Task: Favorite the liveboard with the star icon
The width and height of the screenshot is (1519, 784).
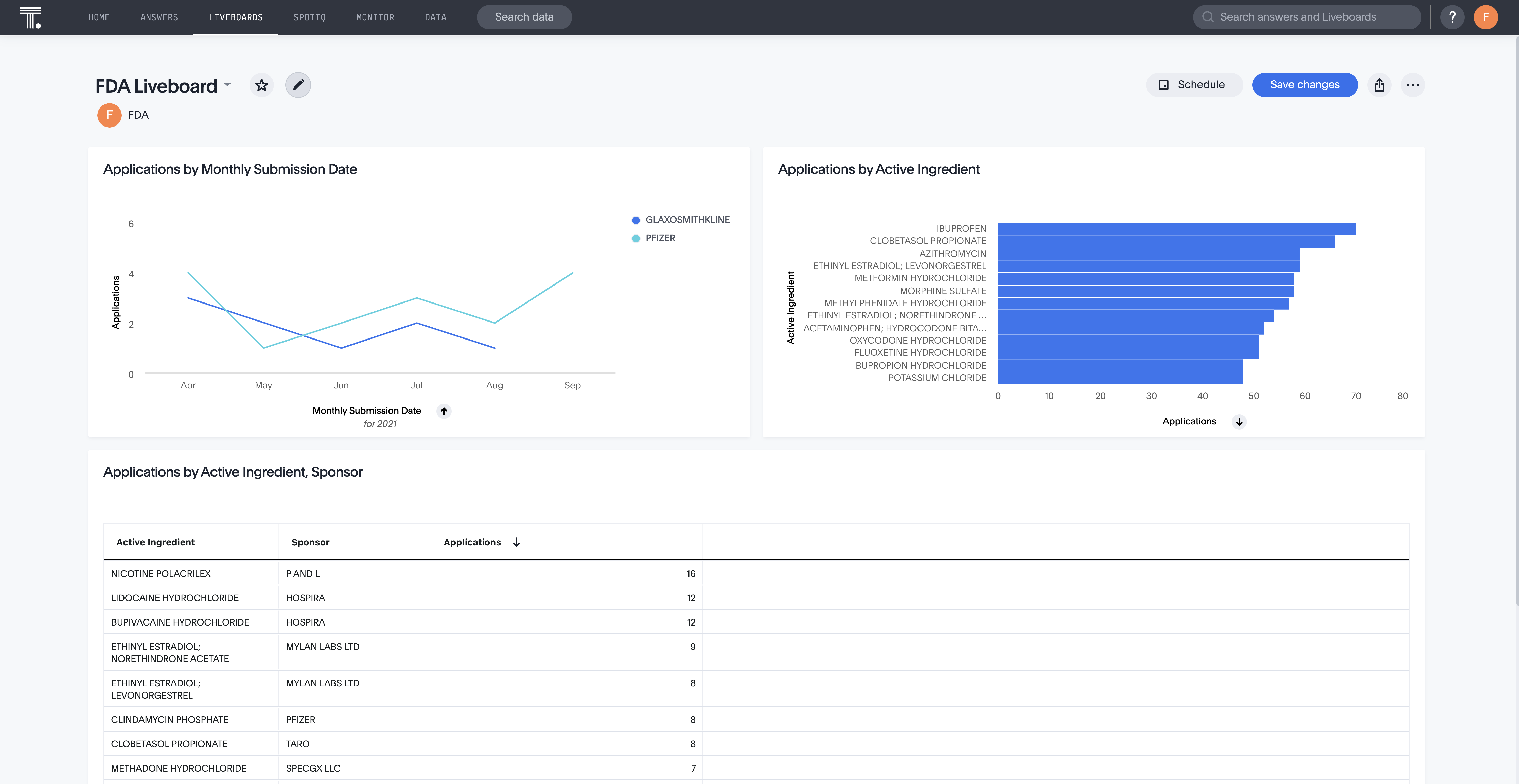Action: click(261, 85)
